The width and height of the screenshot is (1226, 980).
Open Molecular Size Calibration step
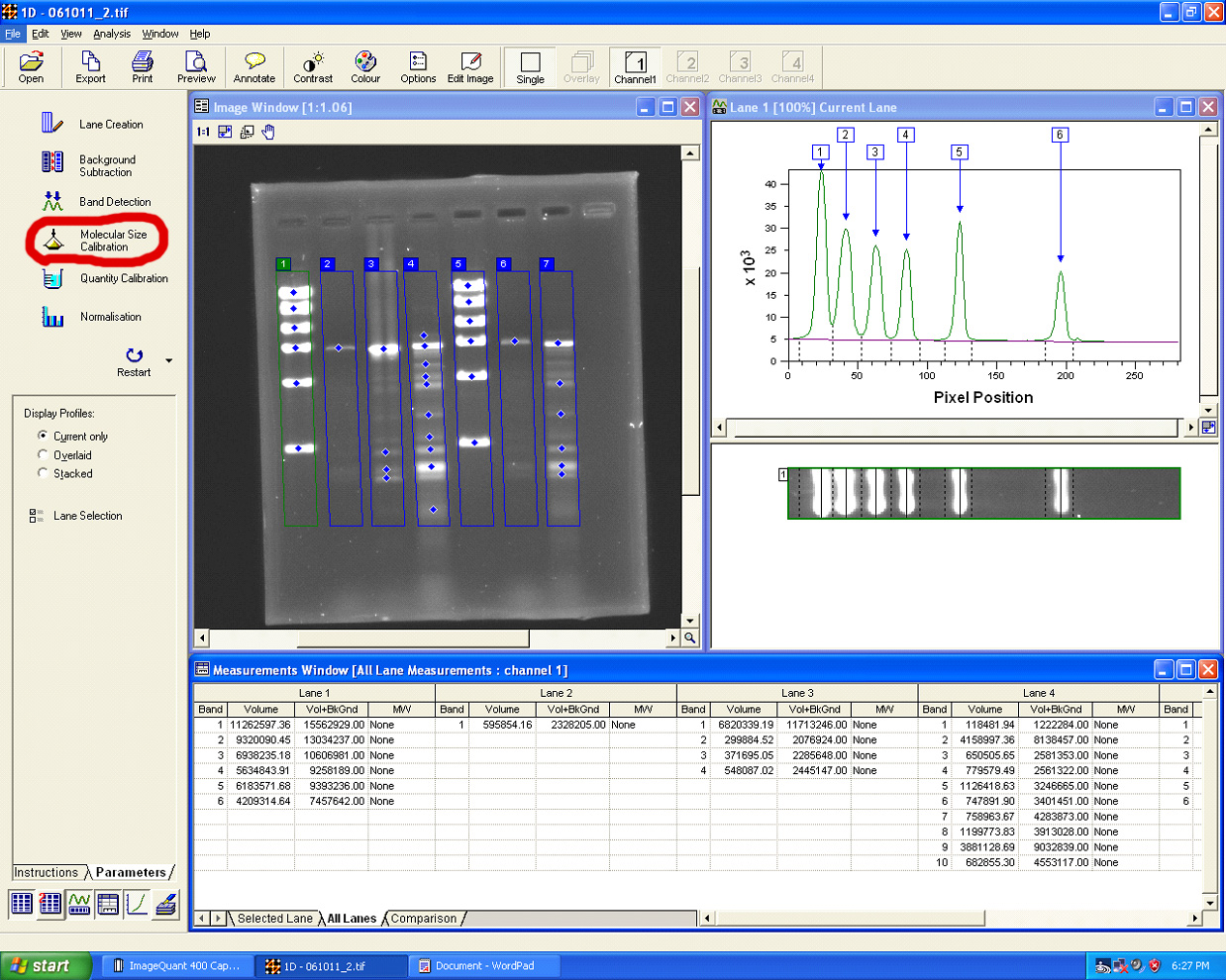click(94, 241)
